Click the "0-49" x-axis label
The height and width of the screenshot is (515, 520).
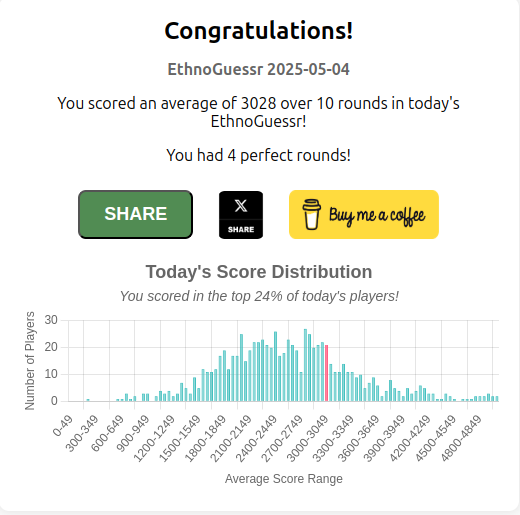point(63,426)
